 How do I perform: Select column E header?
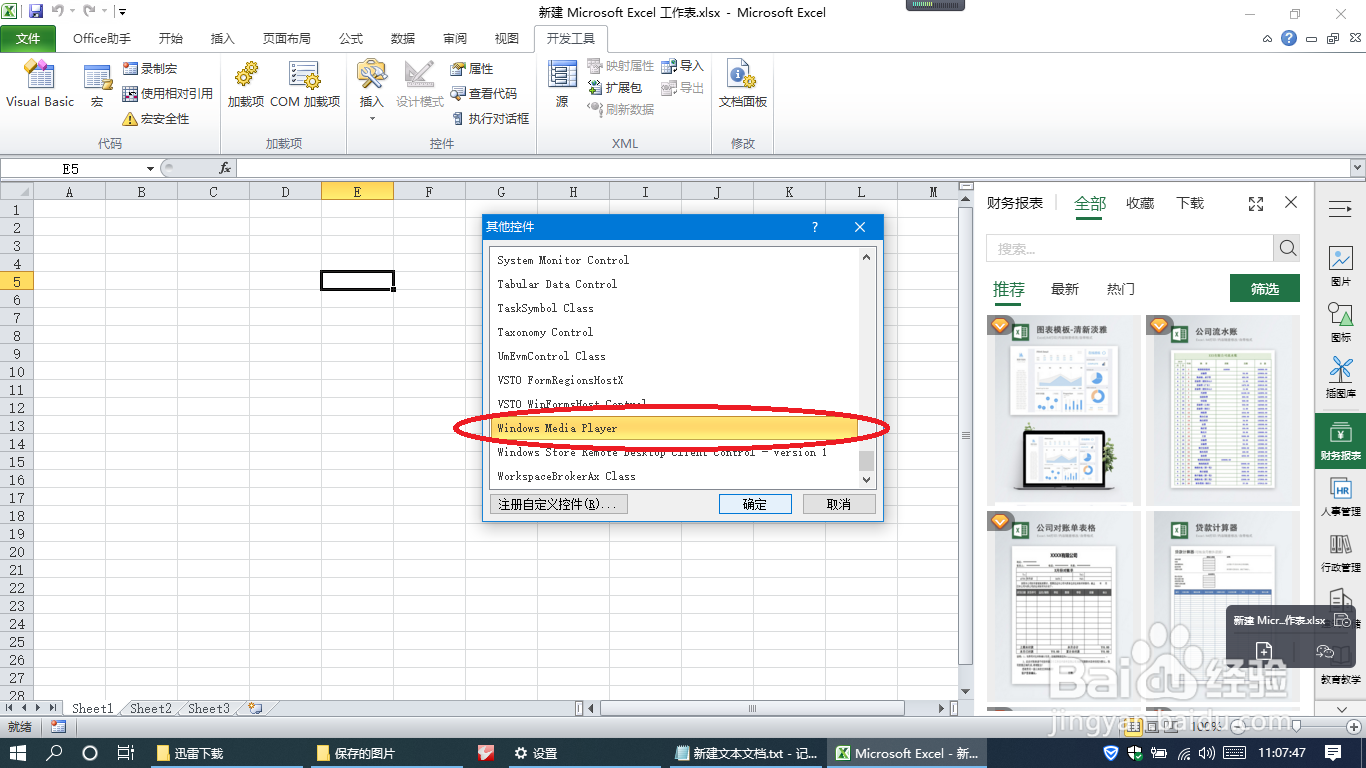click(357, 192)
